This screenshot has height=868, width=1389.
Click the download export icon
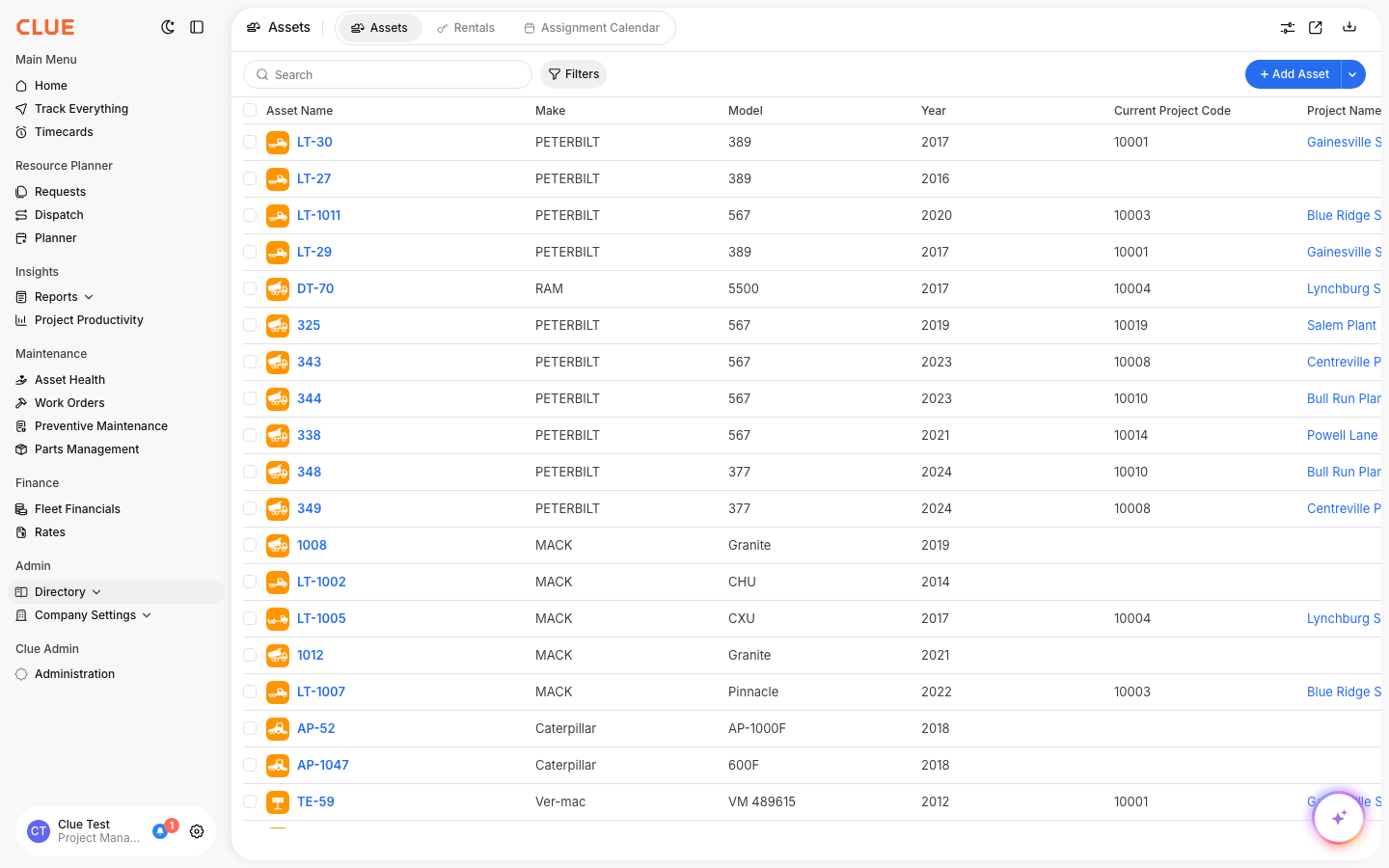coord(1349,27)
